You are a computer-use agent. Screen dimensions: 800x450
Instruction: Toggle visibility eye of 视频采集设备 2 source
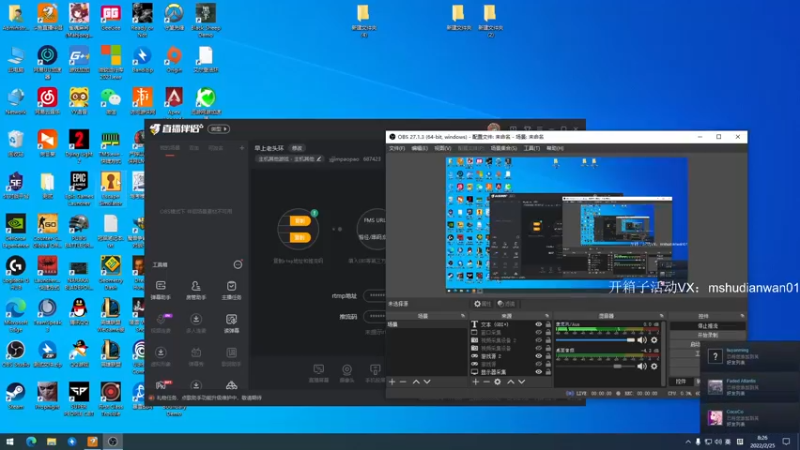pos(538,340)
